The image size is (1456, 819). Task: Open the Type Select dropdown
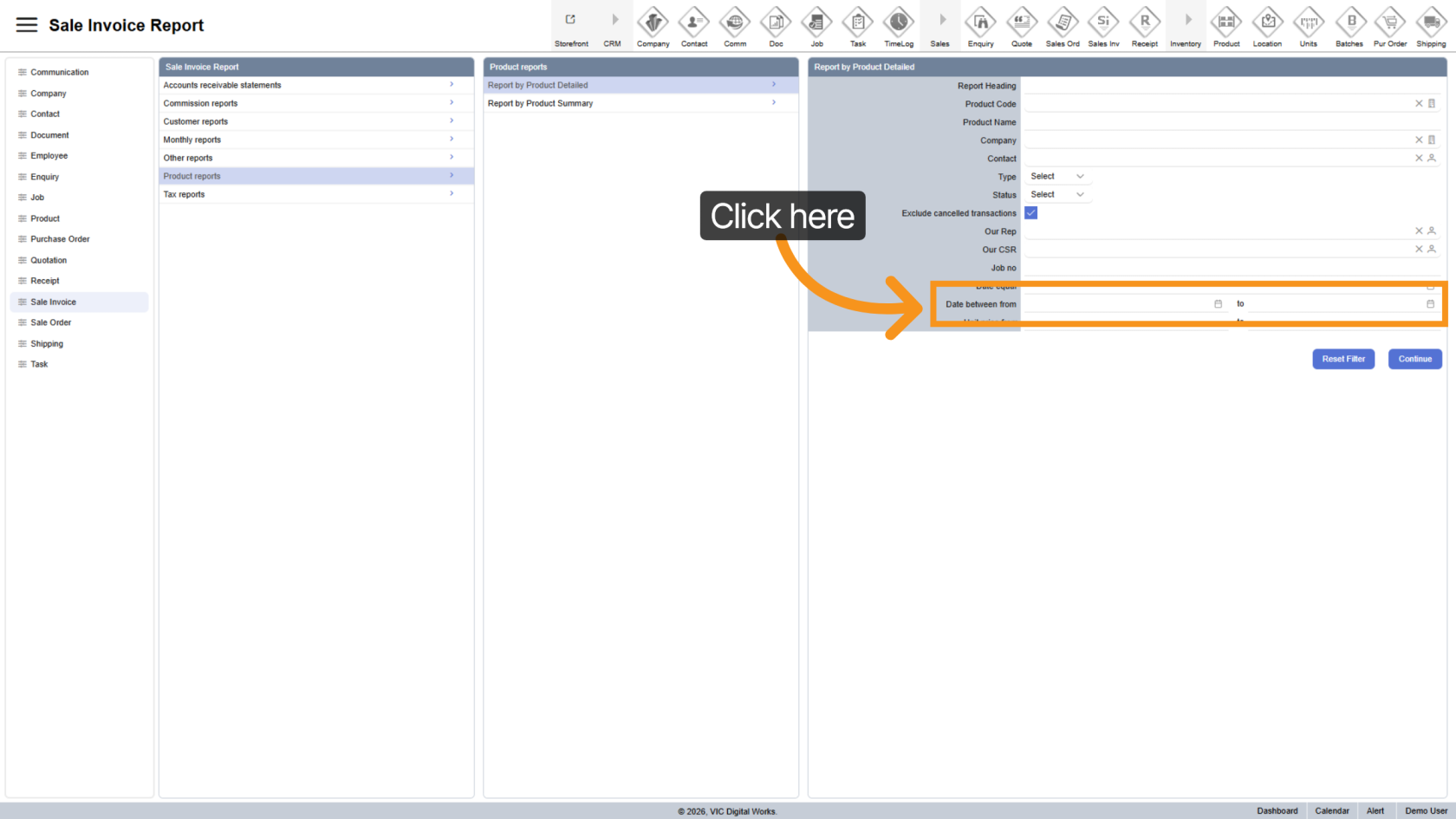click(1056, 177)
